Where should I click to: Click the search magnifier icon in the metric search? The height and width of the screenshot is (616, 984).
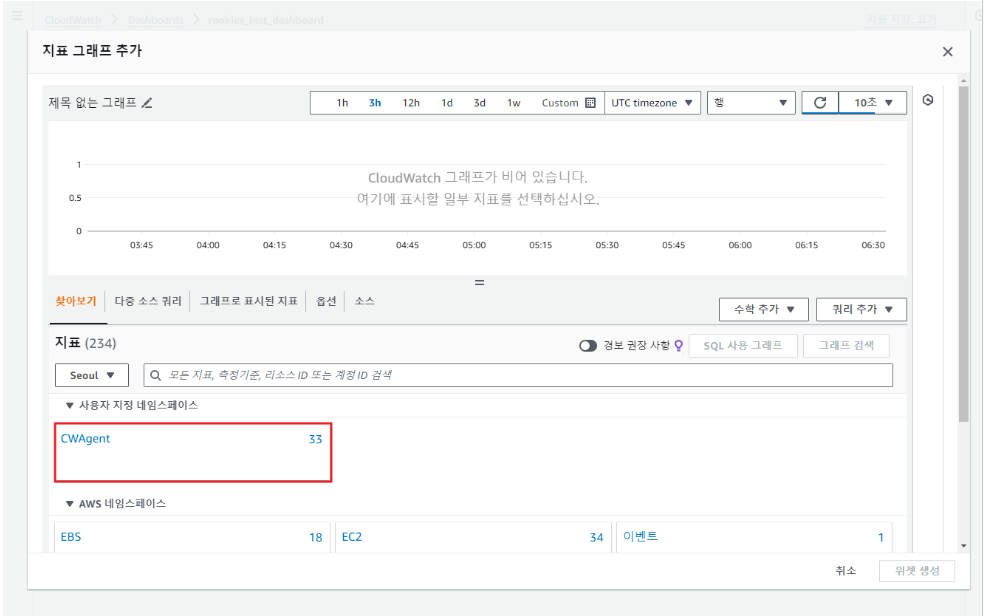[x=155, y=375]
